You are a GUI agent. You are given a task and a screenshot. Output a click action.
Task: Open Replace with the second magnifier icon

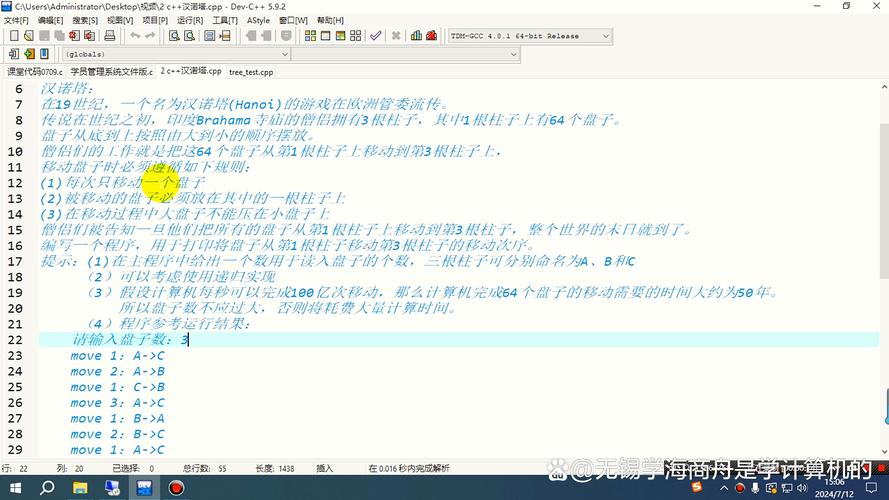pos(189,36)
